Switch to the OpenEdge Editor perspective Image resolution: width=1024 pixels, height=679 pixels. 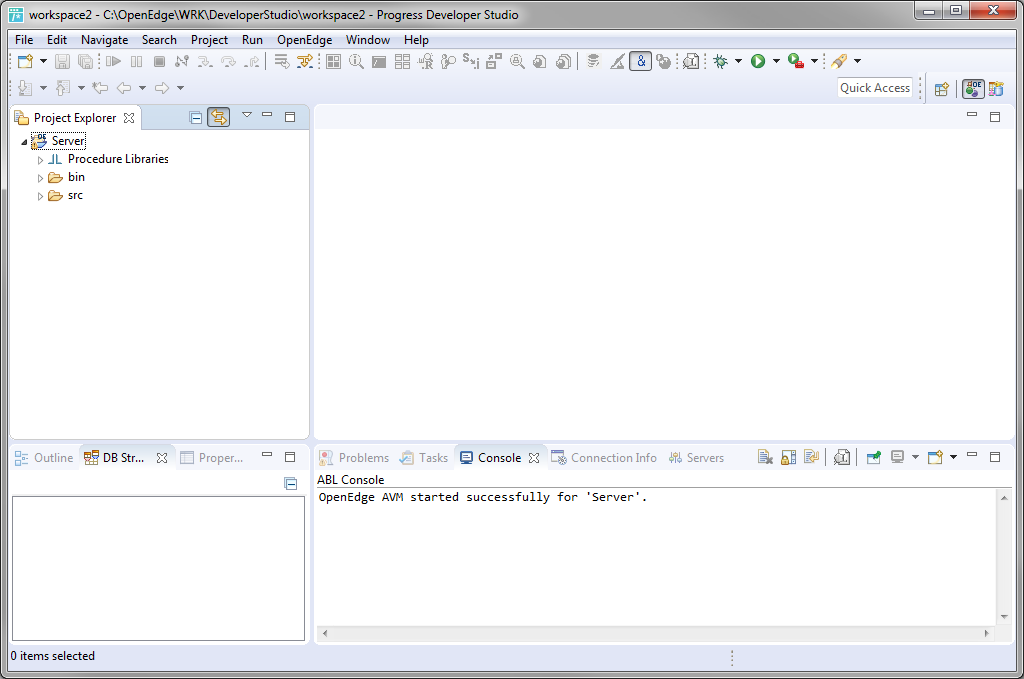(x=973, y=89)
